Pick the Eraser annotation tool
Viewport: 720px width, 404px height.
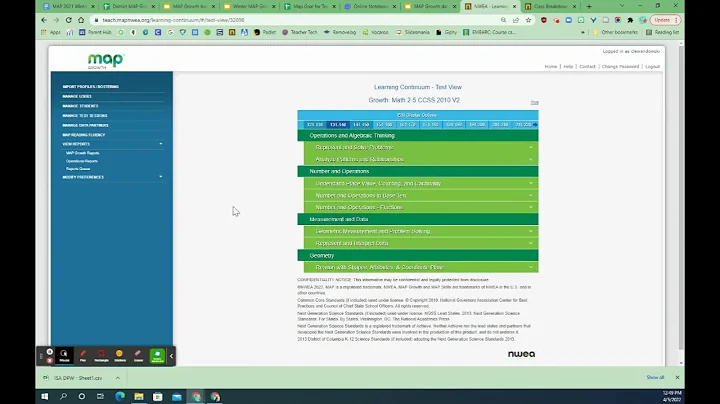pos(138,355)
